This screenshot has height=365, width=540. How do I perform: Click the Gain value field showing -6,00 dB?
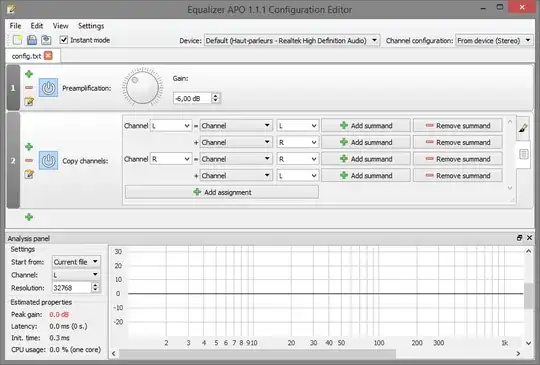[192, 98]
